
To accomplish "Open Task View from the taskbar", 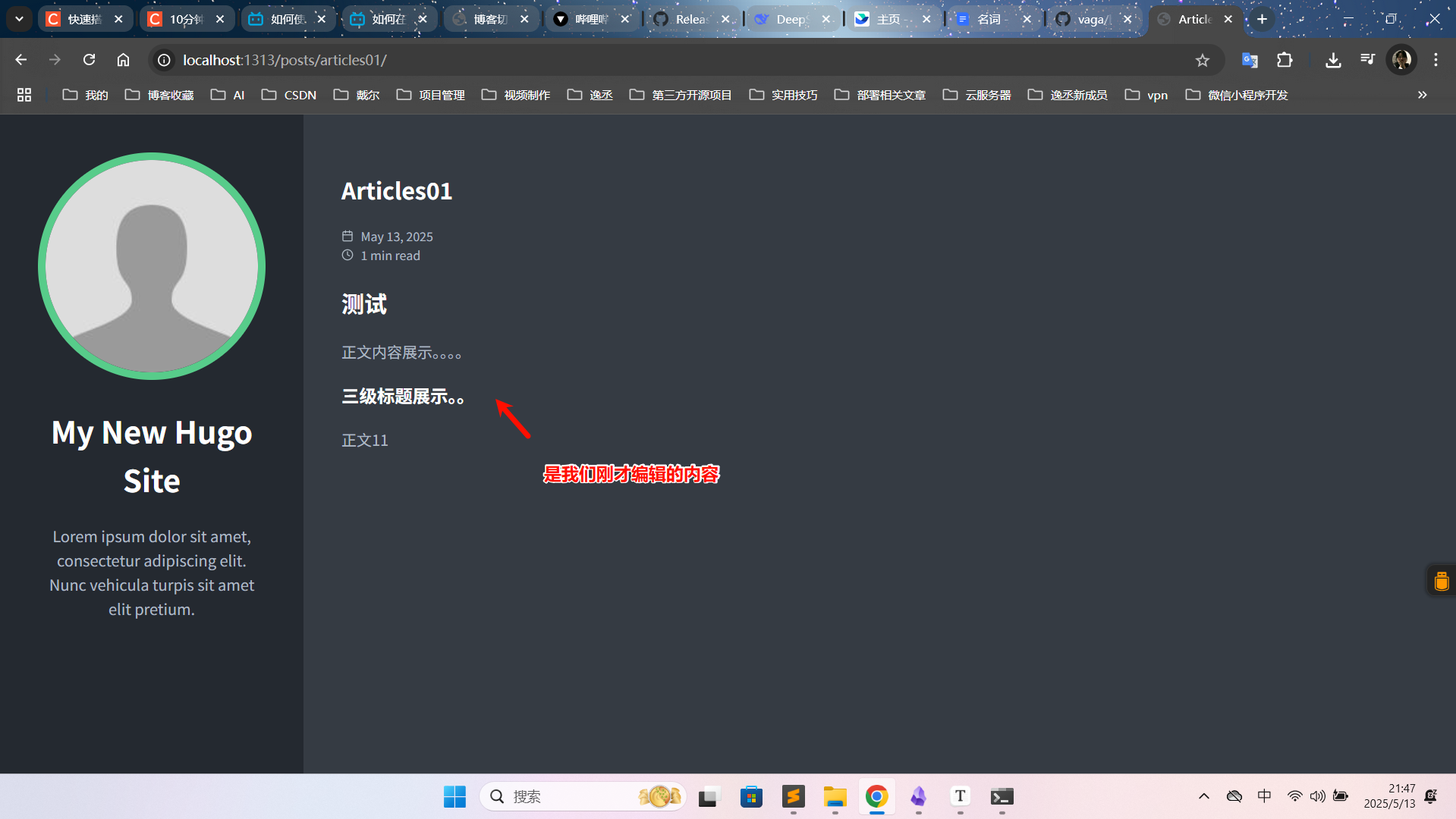I will (708, 796).
